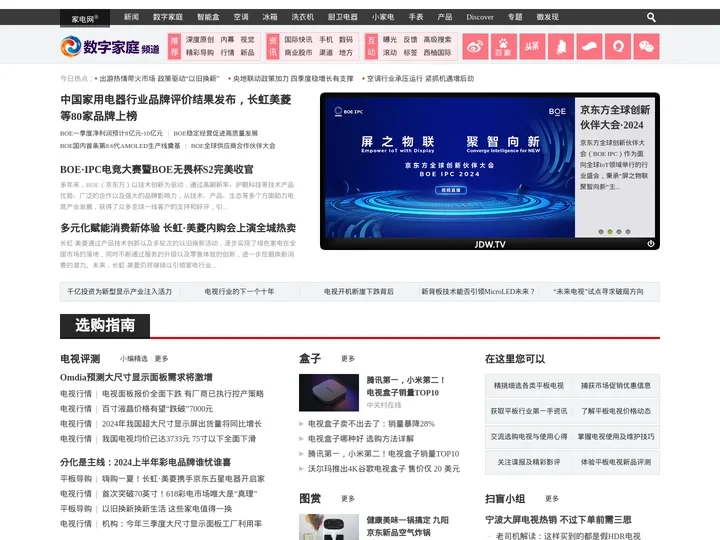Click the 视频直播 button in banner
The image size is (720, 540).
pyautogui.click(x=450, y=190)
